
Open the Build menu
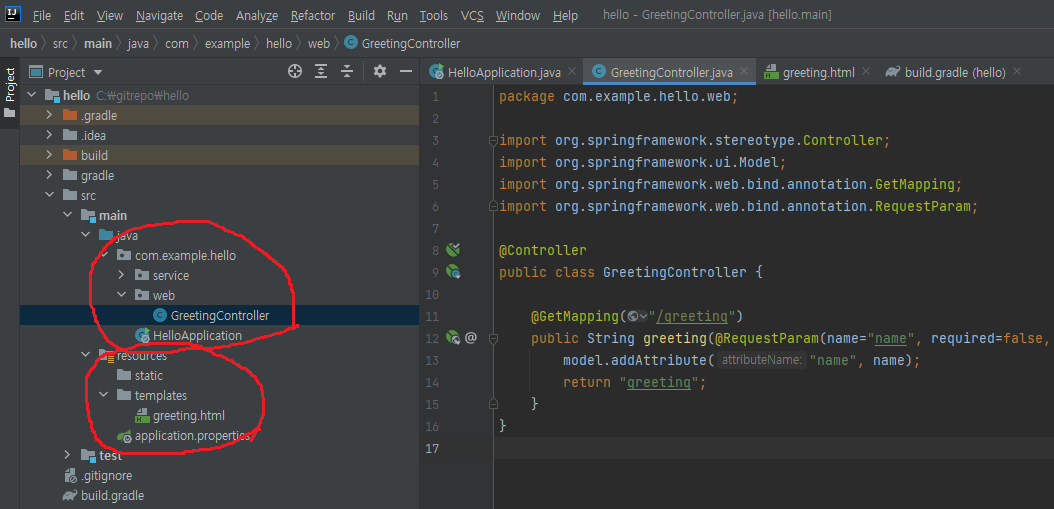(x=362, y=15)
